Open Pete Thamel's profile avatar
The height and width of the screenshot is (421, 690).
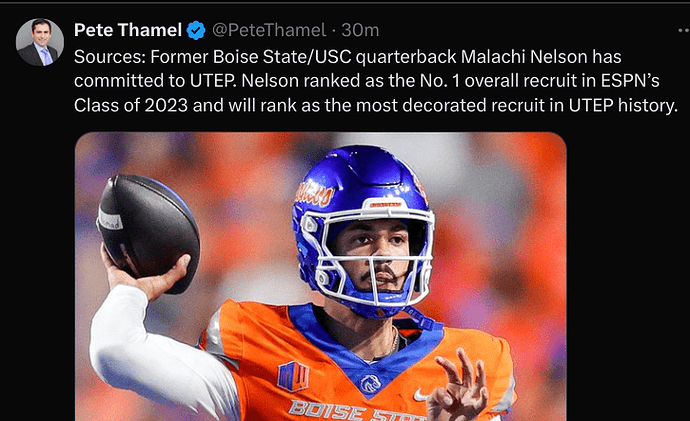point(38,42)
